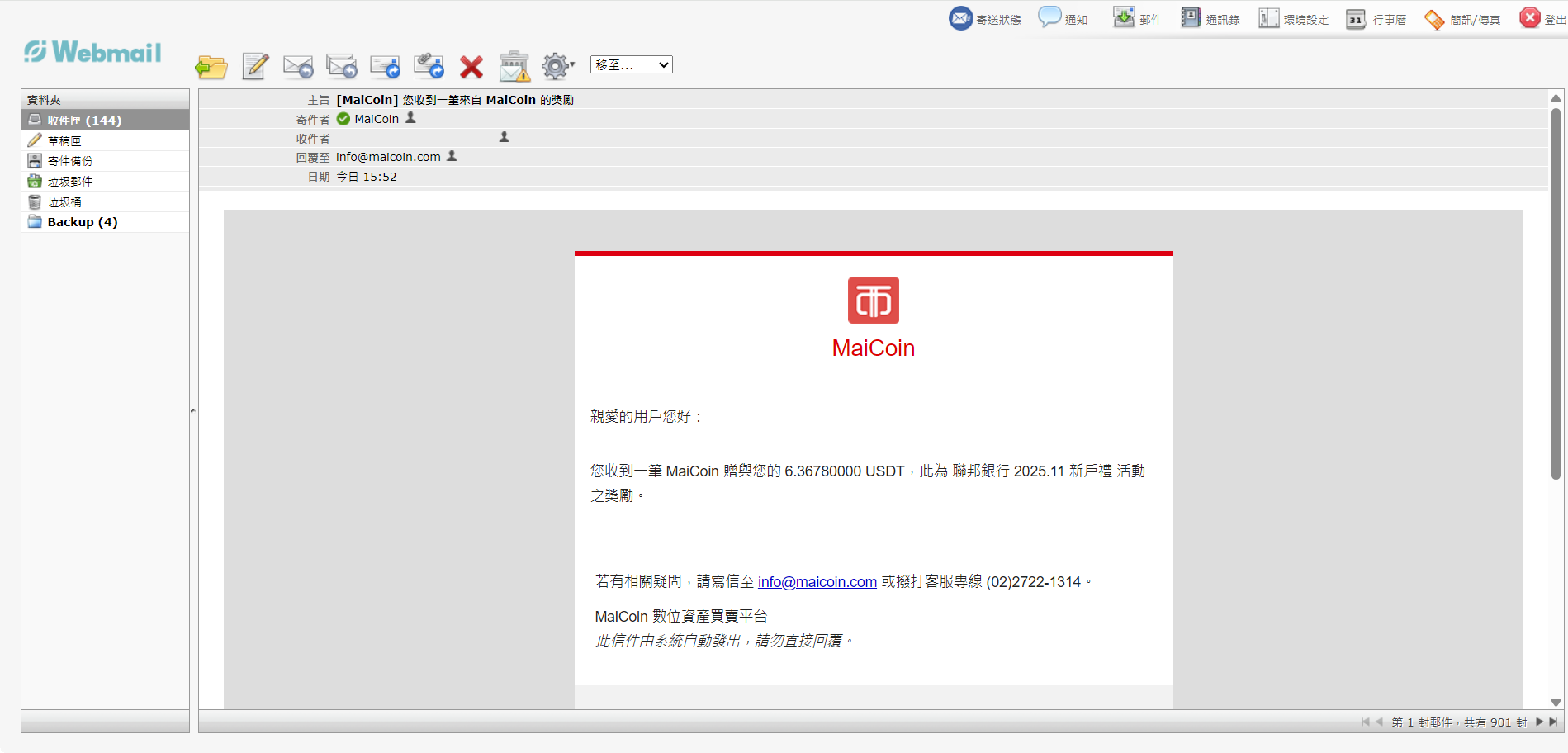Viewport: 1568px width, 753px height.
Task: Open 寄送狀態 sending status
Action: coord(985,18)
